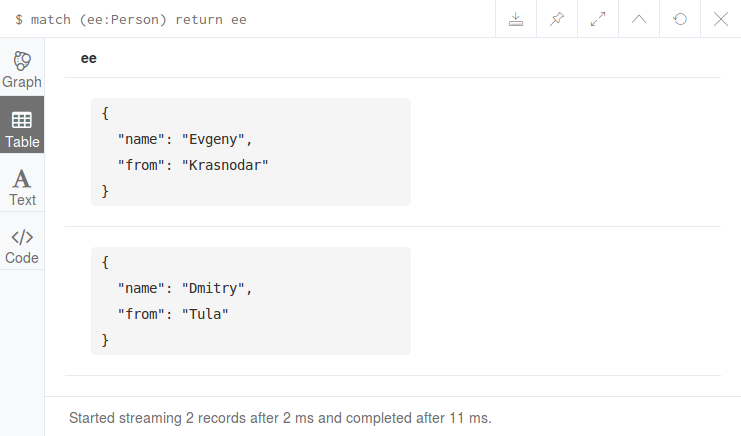Viewport: 741px width, 436px height.
Task: Click the "Tula" value text
Action: 205,314
